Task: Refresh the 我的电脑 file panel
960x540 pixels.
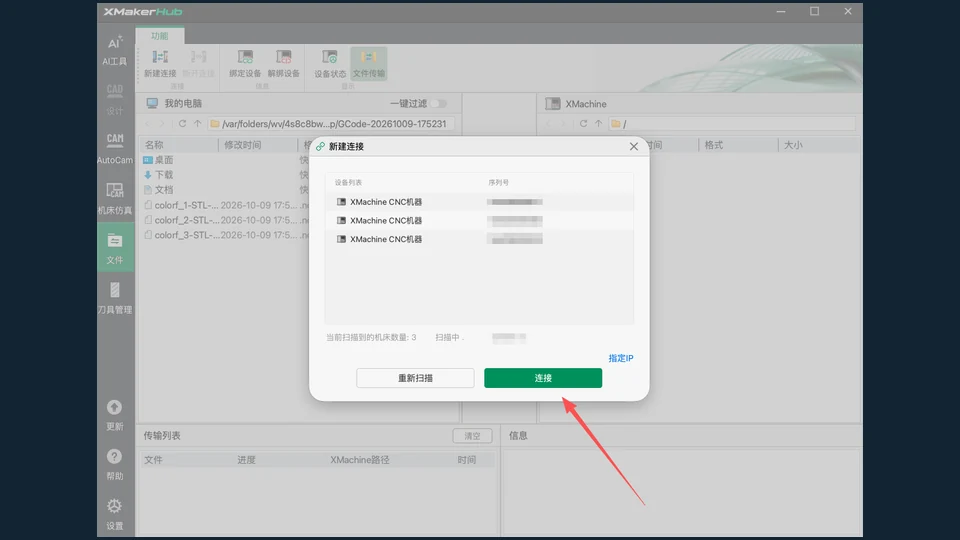Action: click(x=182, y=124)
